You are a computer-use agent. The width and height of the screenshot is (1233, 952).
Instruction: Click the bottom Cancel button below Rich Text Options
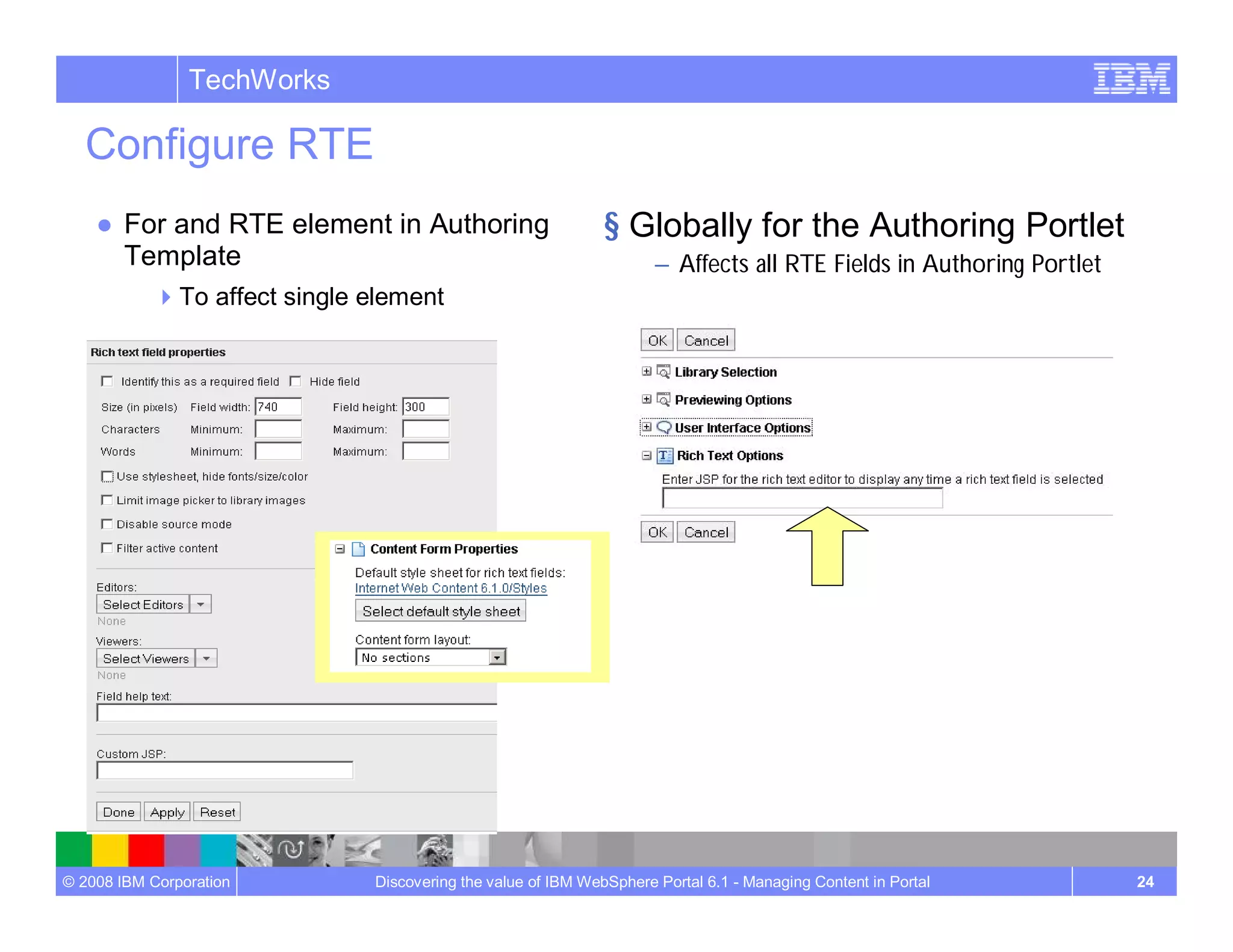[706, 532]
